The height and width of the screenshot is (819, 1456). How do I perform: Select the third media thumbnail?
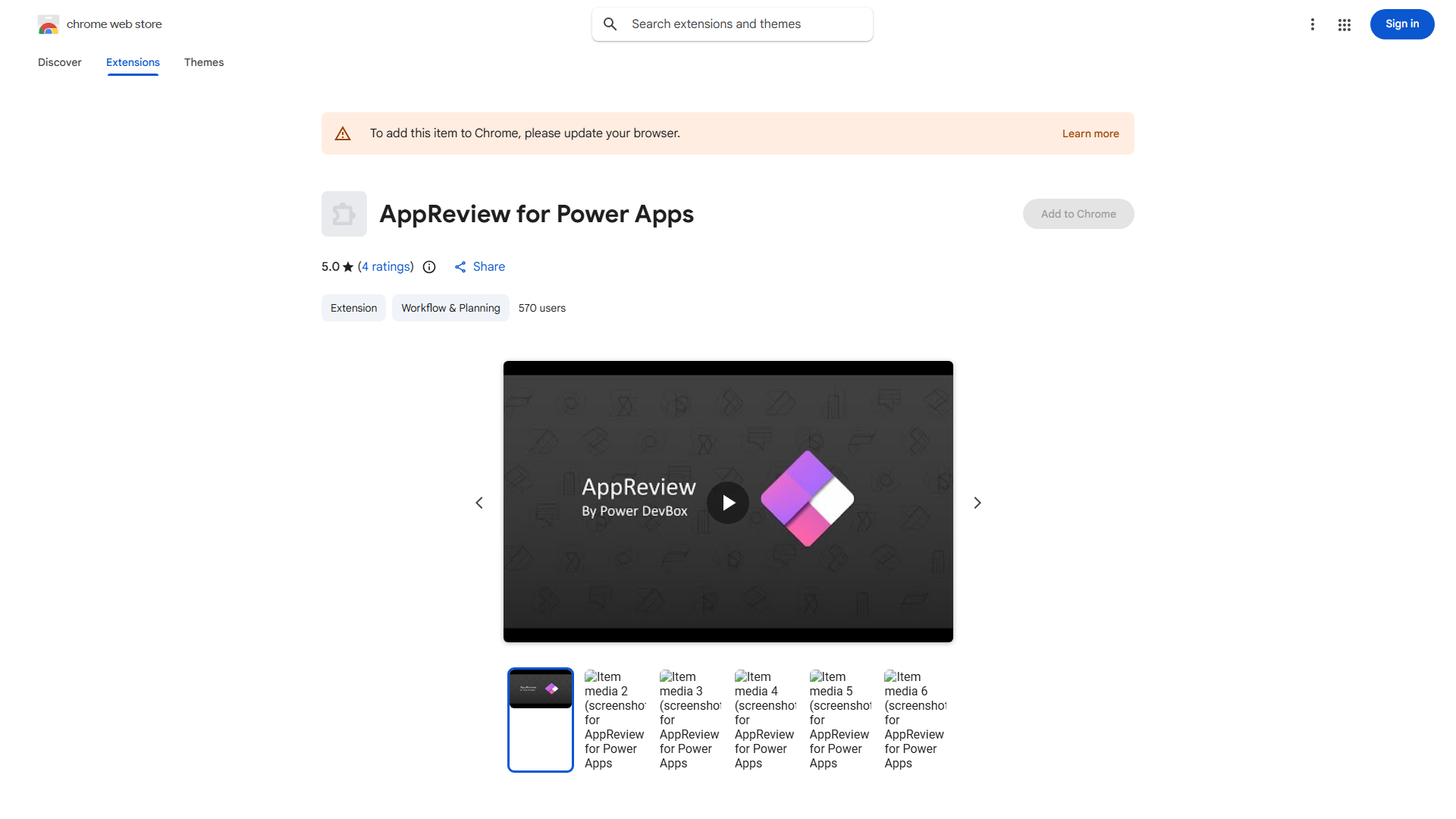(x=690, y=719)
